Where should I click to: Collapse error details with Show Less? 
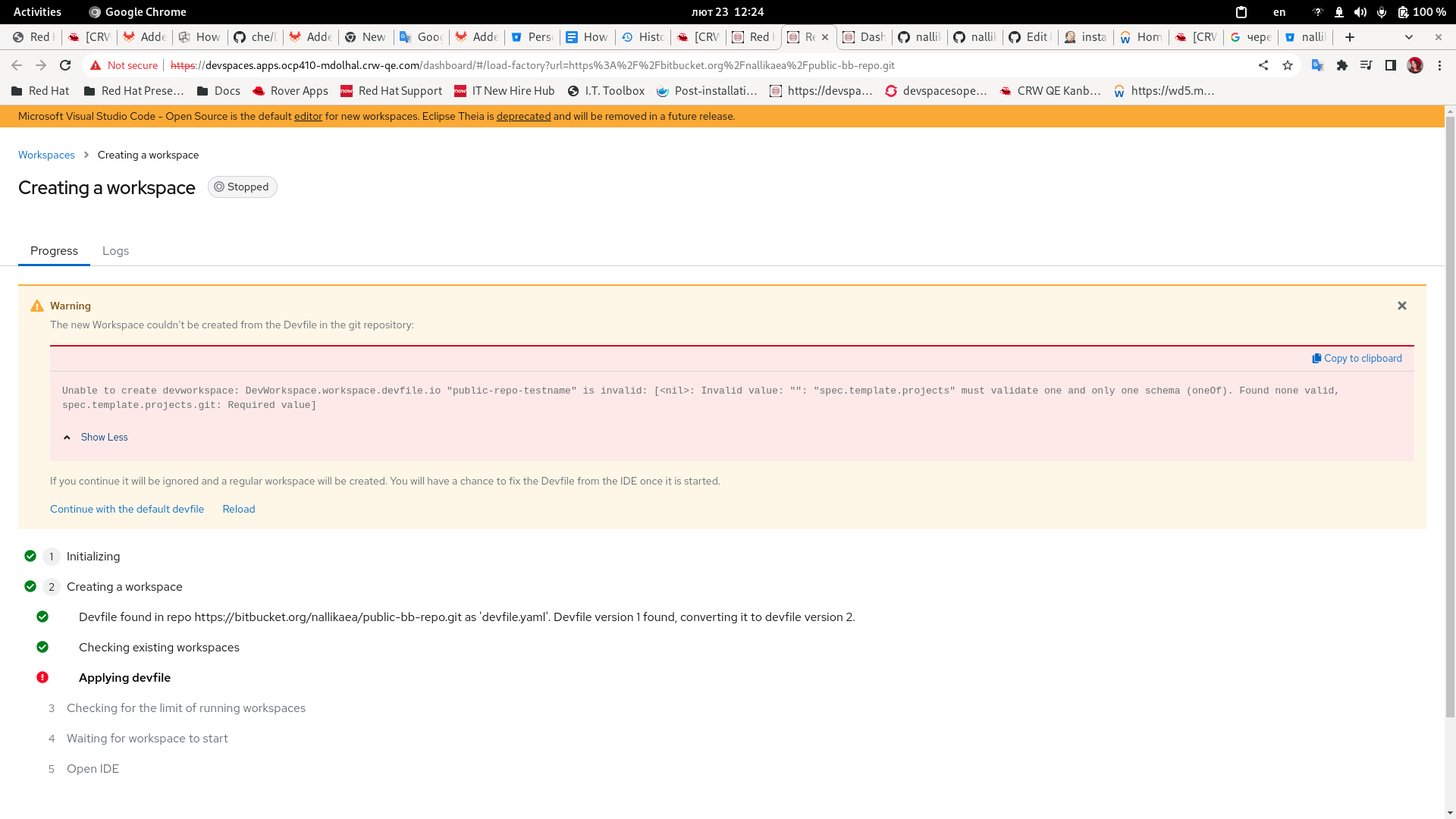[x=104, y=438]
